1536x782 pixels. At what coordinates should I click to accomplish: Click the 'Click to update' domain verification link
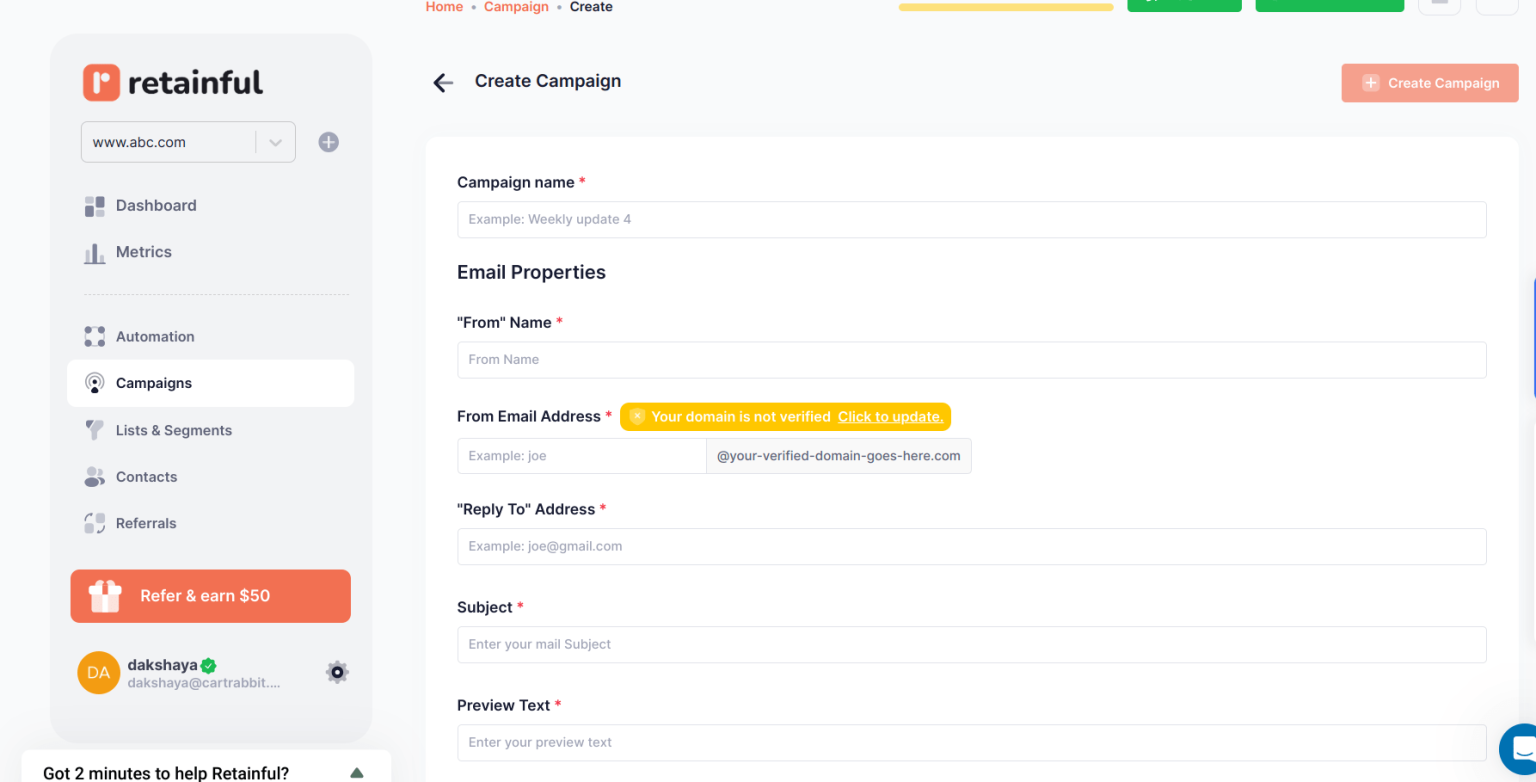coord(890,417)
